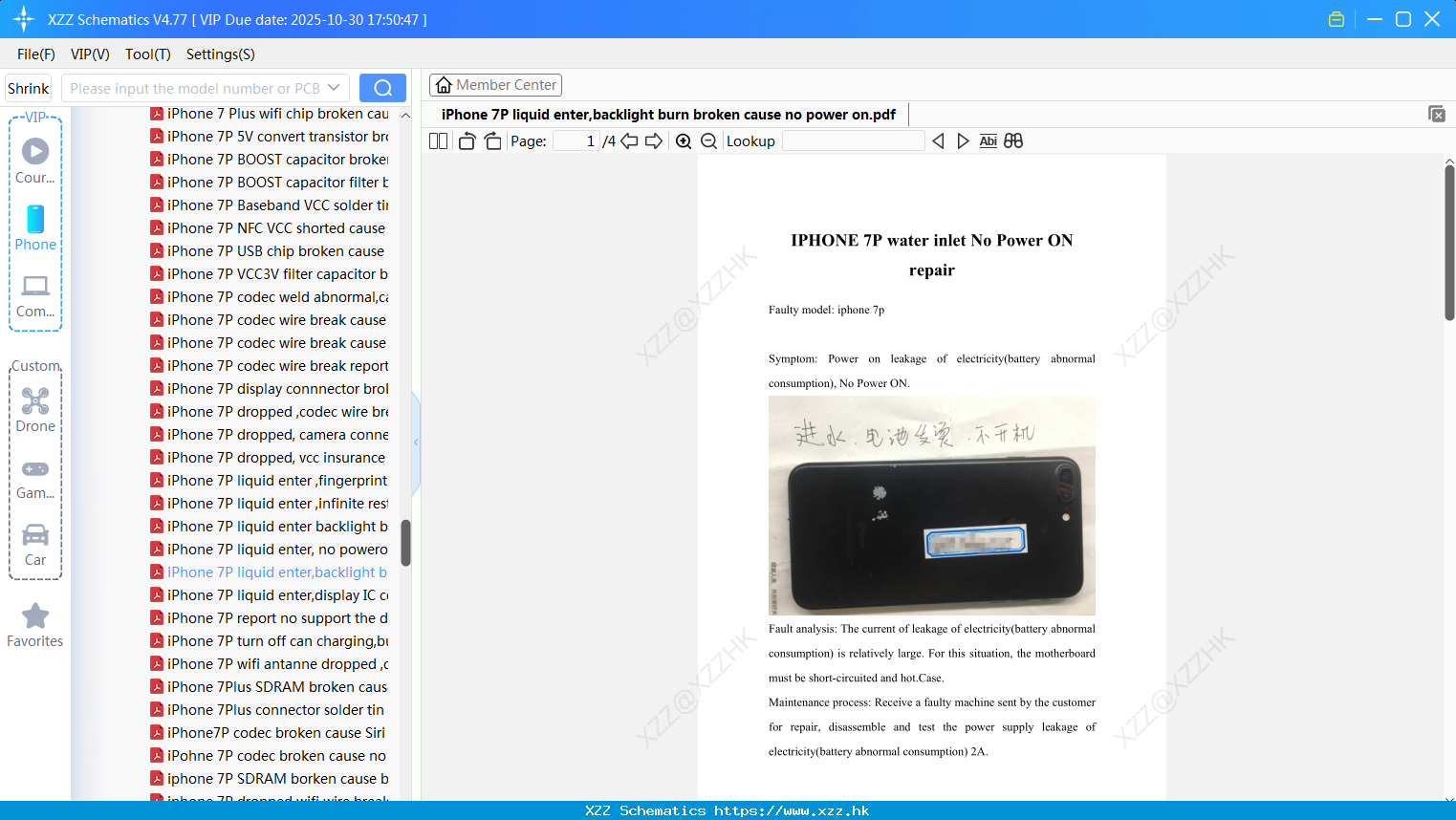Open iPhone 7P codec wire break report file
This screenshot has width=1456, height=820.
click(270, 366)
